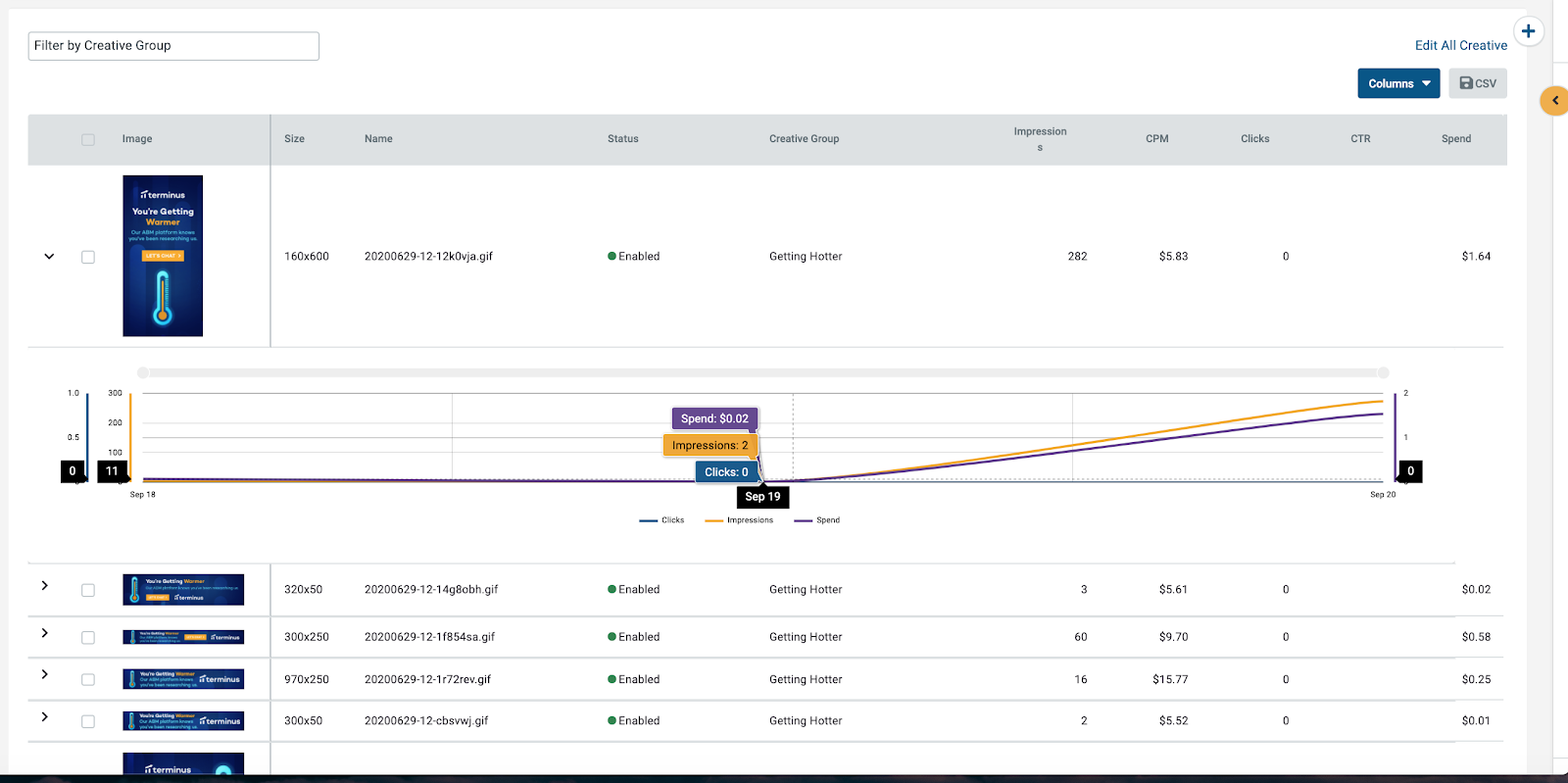
Task: Click the 282 impressions value
Action: (x=1077, y=257)
